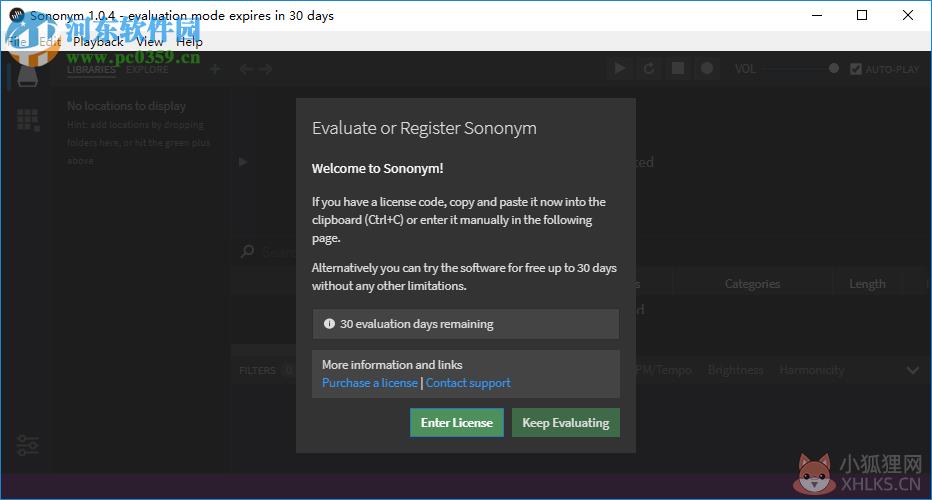Open the Help menu

point(189,42)
